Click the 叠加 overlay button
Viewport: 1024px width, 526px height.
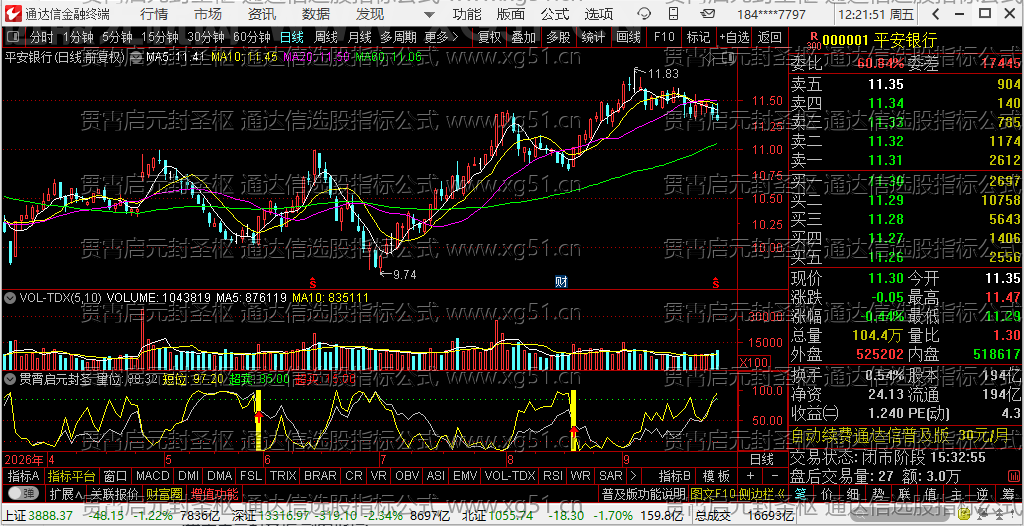(523, 38)
